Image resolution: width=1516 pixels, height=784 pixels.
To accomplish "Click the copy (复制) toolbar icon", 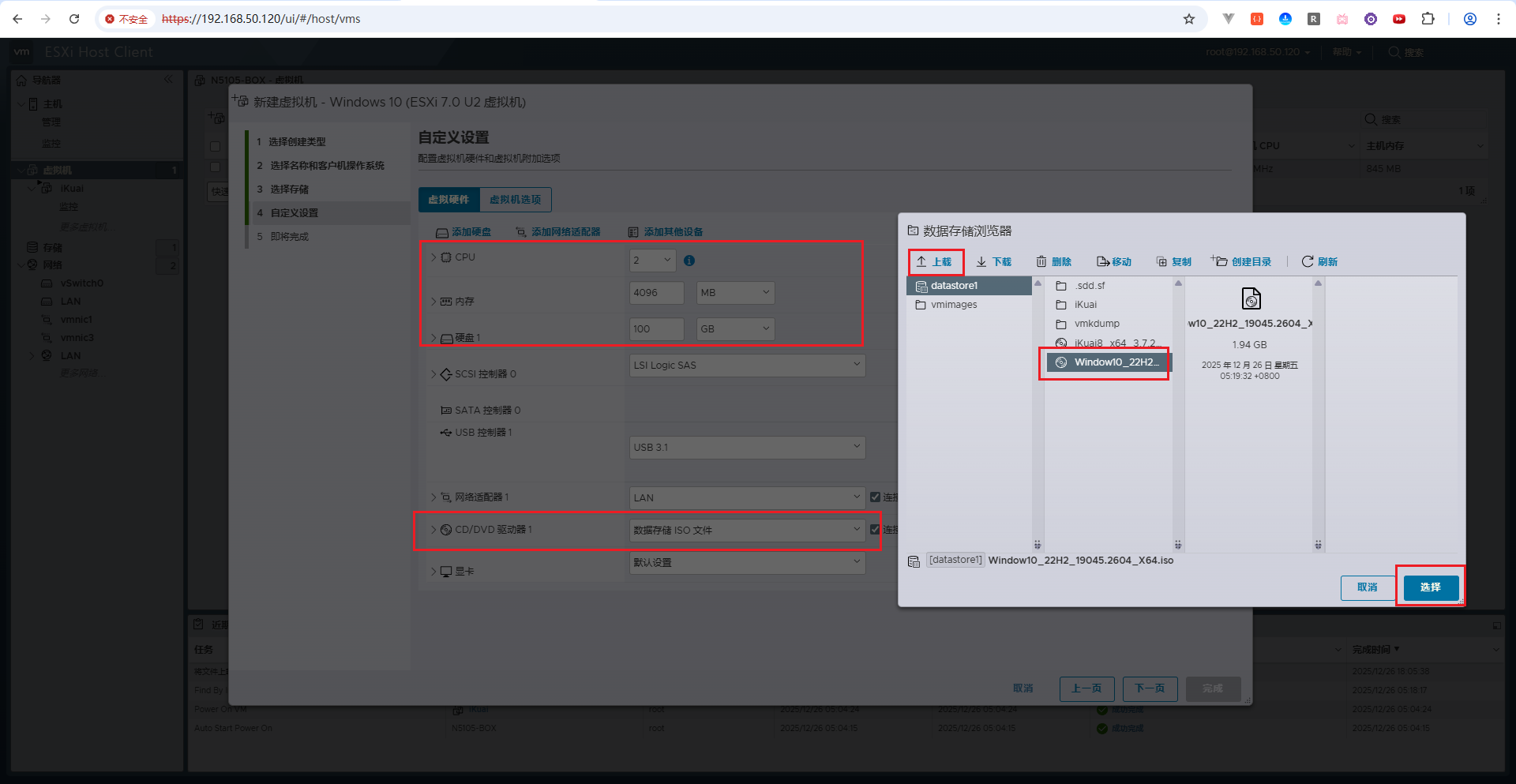I will (x=1161, y=261).
